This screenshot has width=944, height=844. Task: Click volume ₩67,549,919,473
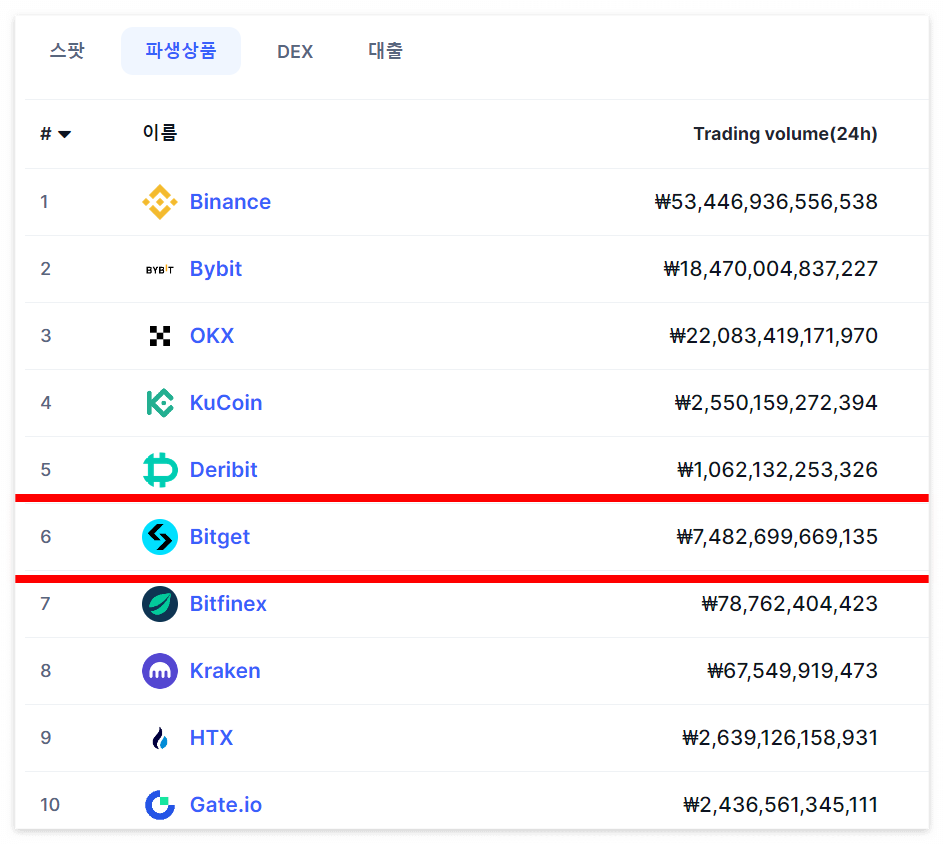792,671
